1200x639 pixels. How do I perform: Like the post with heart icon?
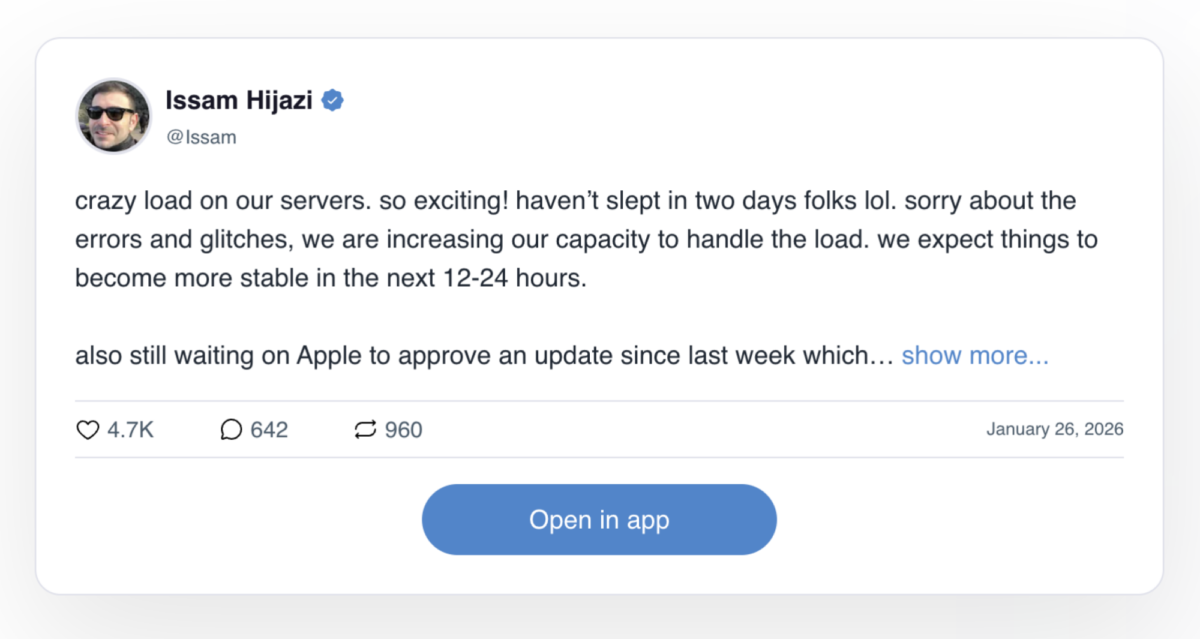(88, 430)
